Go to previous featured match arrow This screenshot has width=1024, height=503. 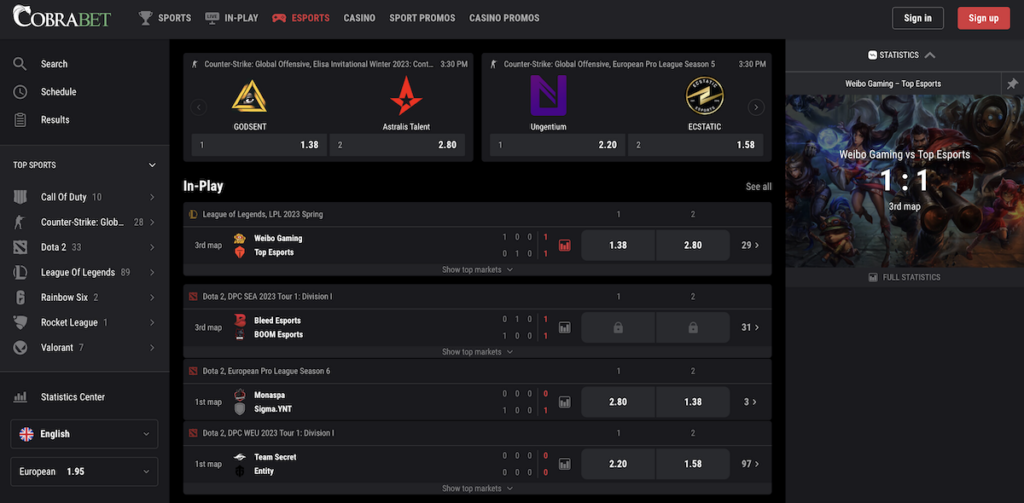tap(199, 107)
